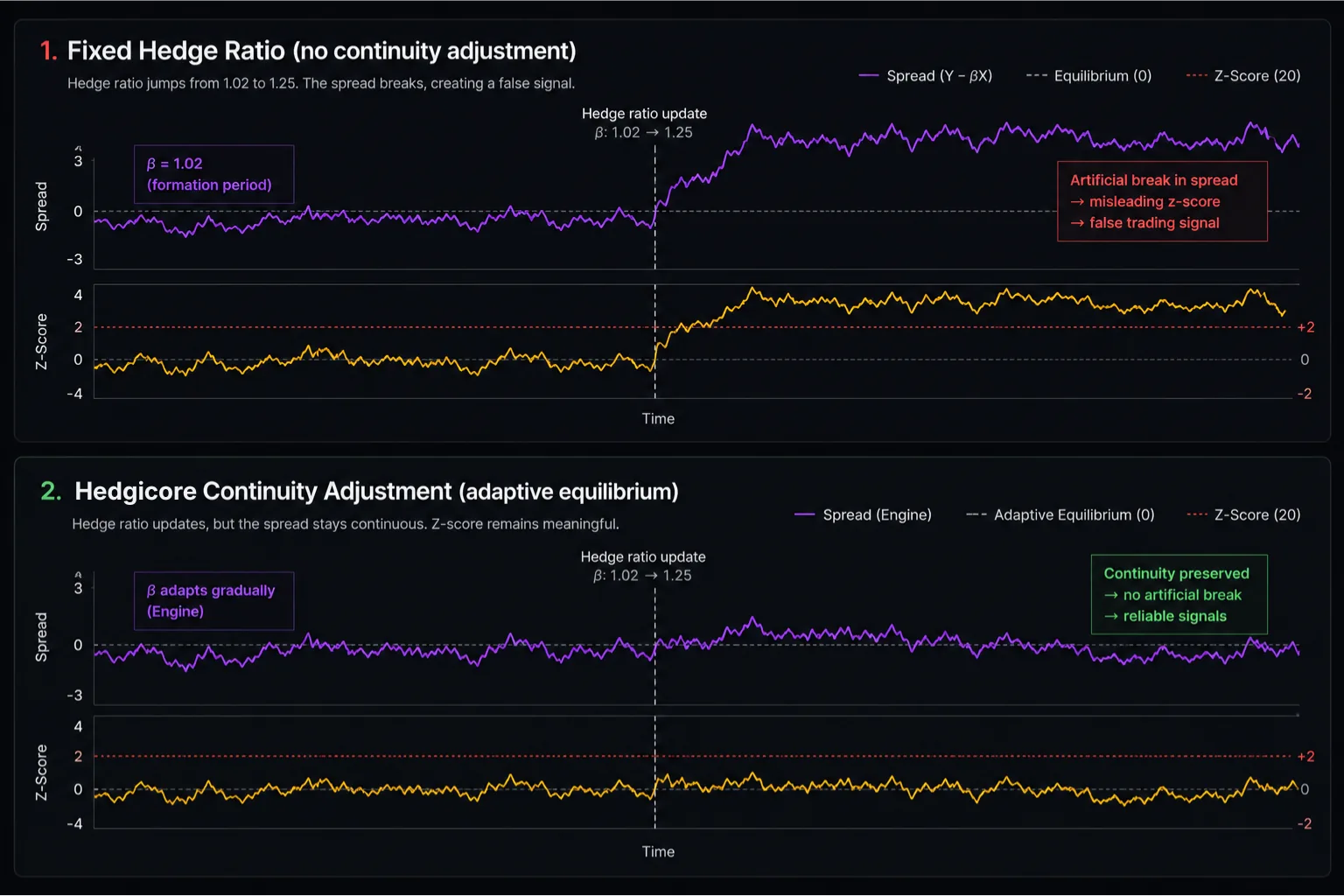Click the subtitle 'Hedge ratio jumps from 1.02 to 1.25'
The height and width of the screenshot is (896, 1344).
pos(182,83)
